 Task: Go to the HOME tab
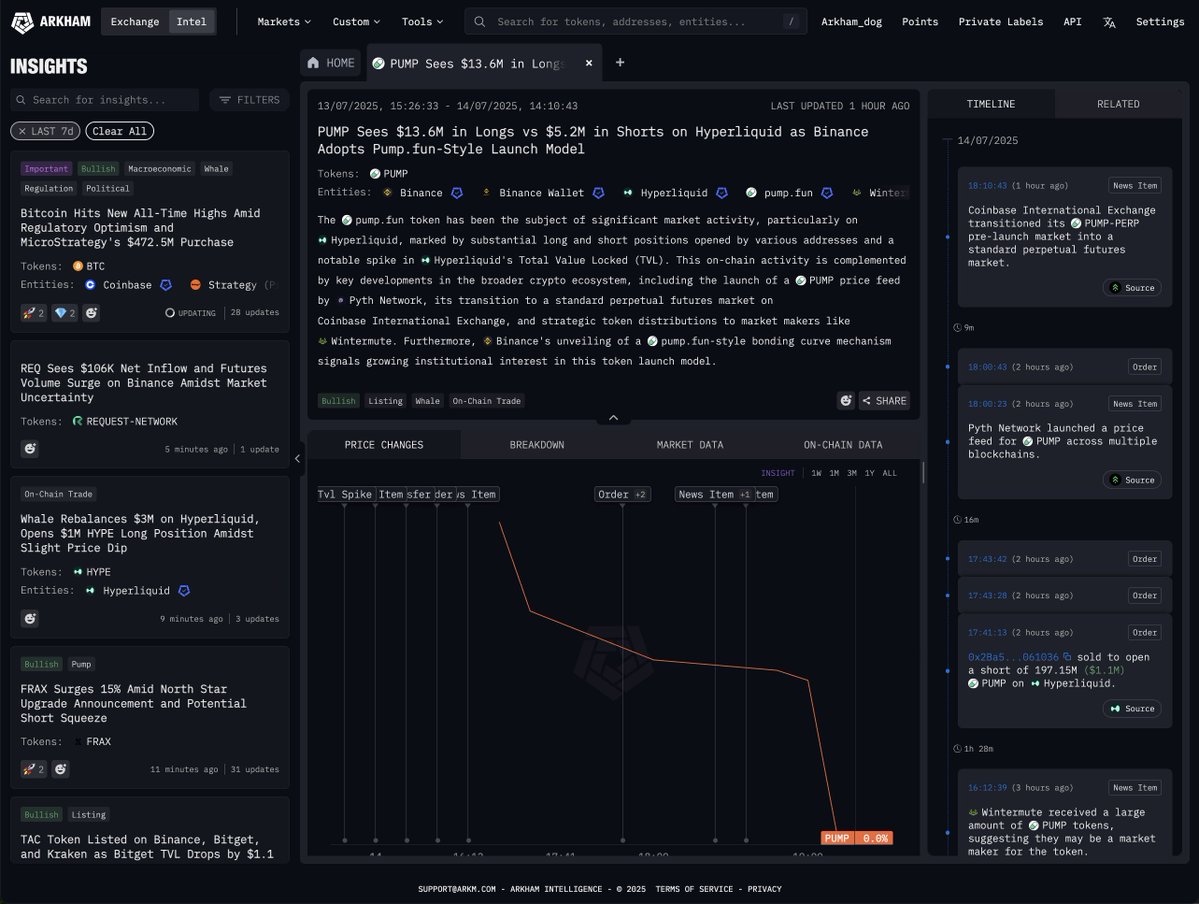(331, 63)
